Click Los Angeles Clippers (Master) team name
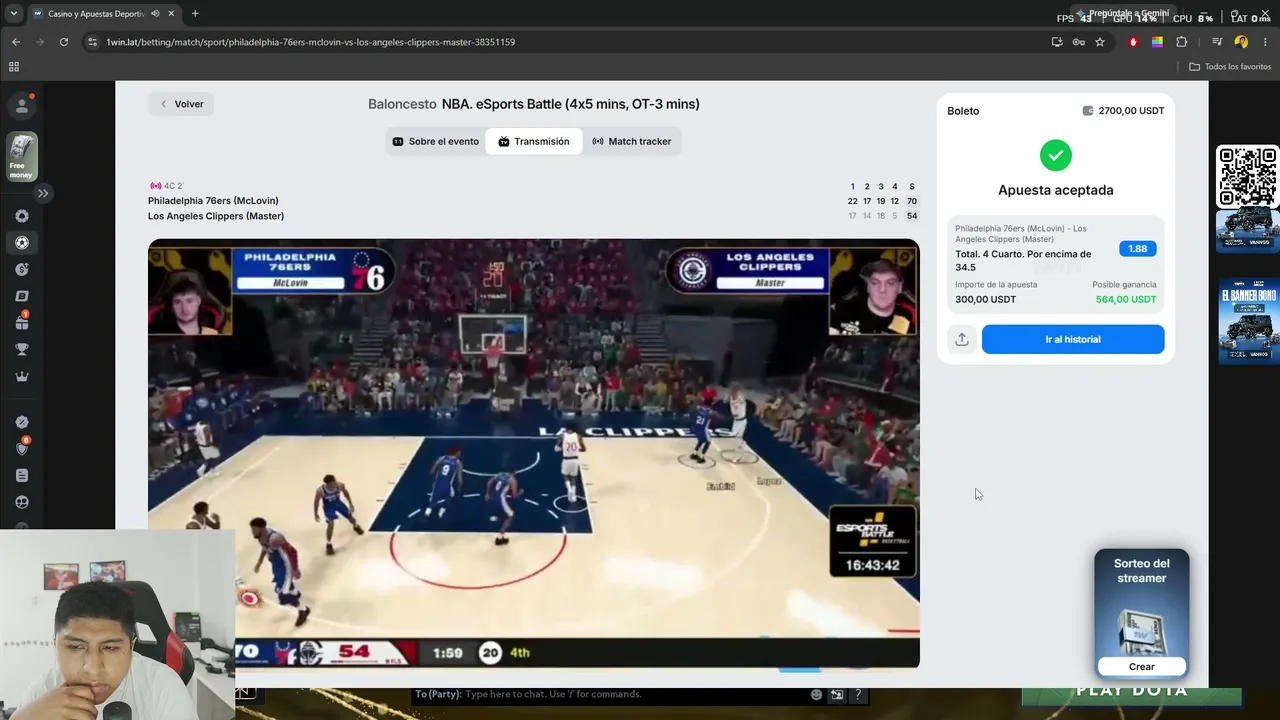The width and height of the screenshot is (1280, 720). (216, 216)
